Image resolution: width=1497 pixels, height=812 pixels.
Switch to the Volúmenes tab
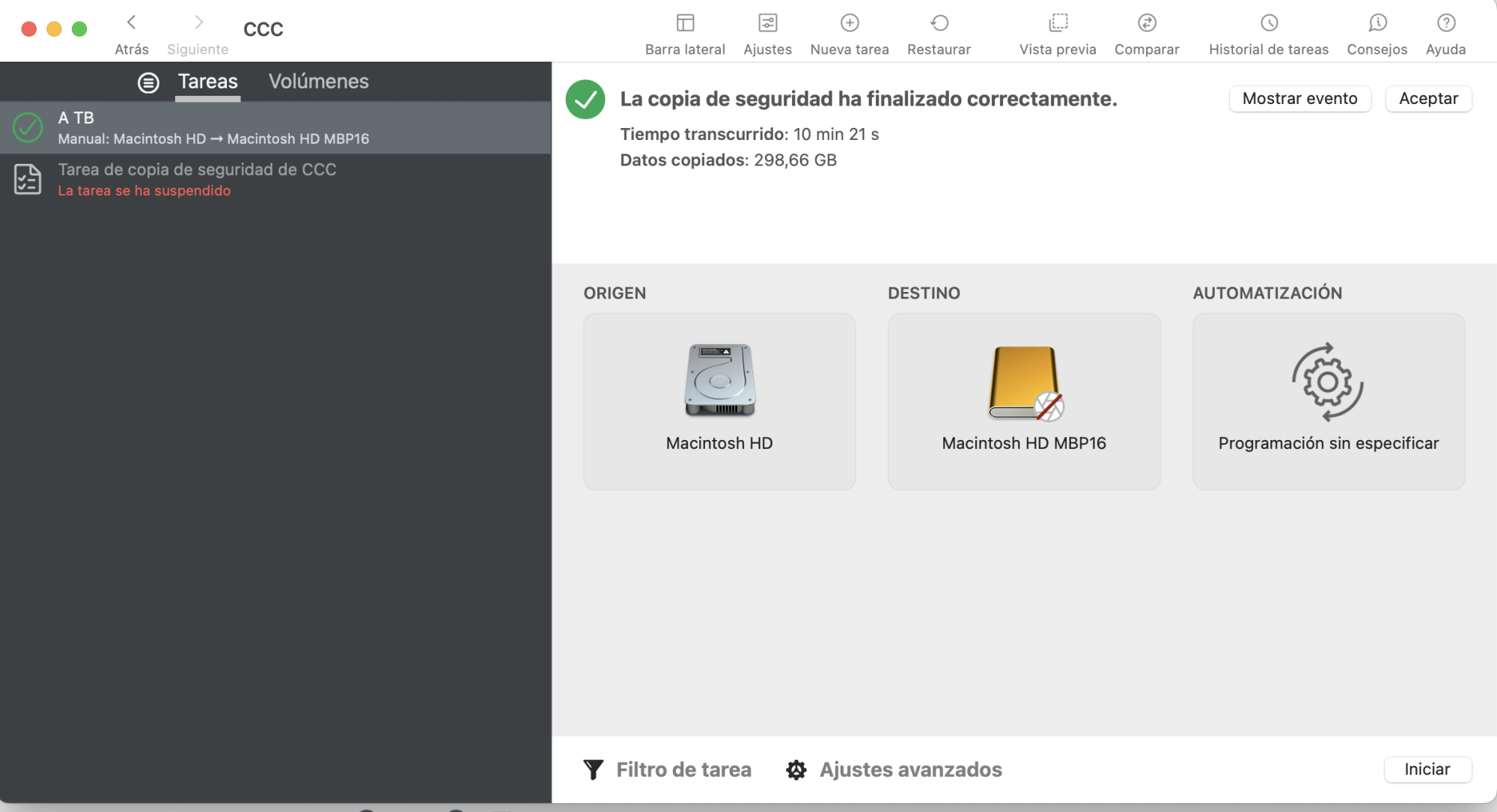318,82
